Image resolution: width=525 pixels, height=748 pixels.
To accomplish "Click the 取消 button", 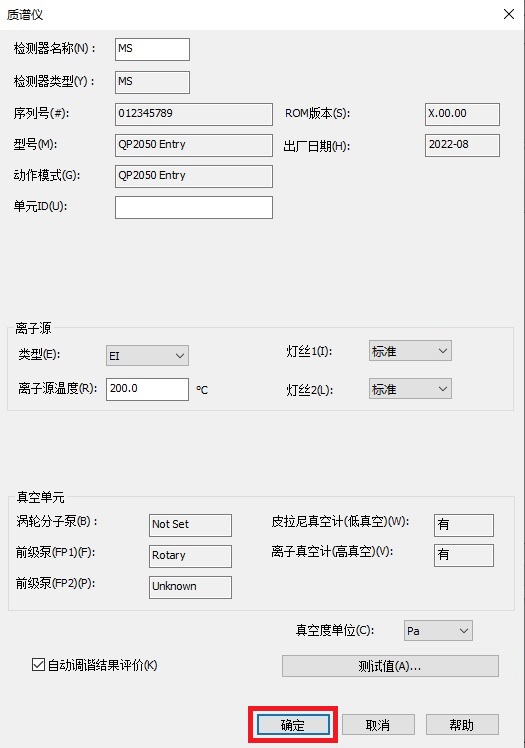I will 378,725.
